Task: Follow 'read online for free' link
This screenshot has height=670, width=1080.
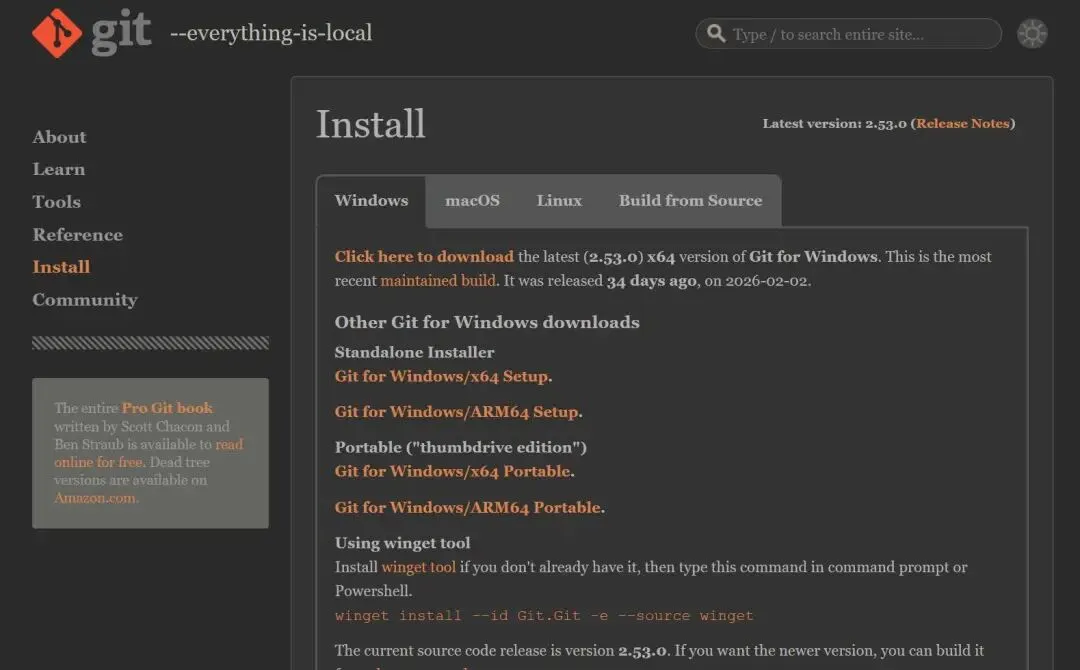Action: (x=148, y=453)
